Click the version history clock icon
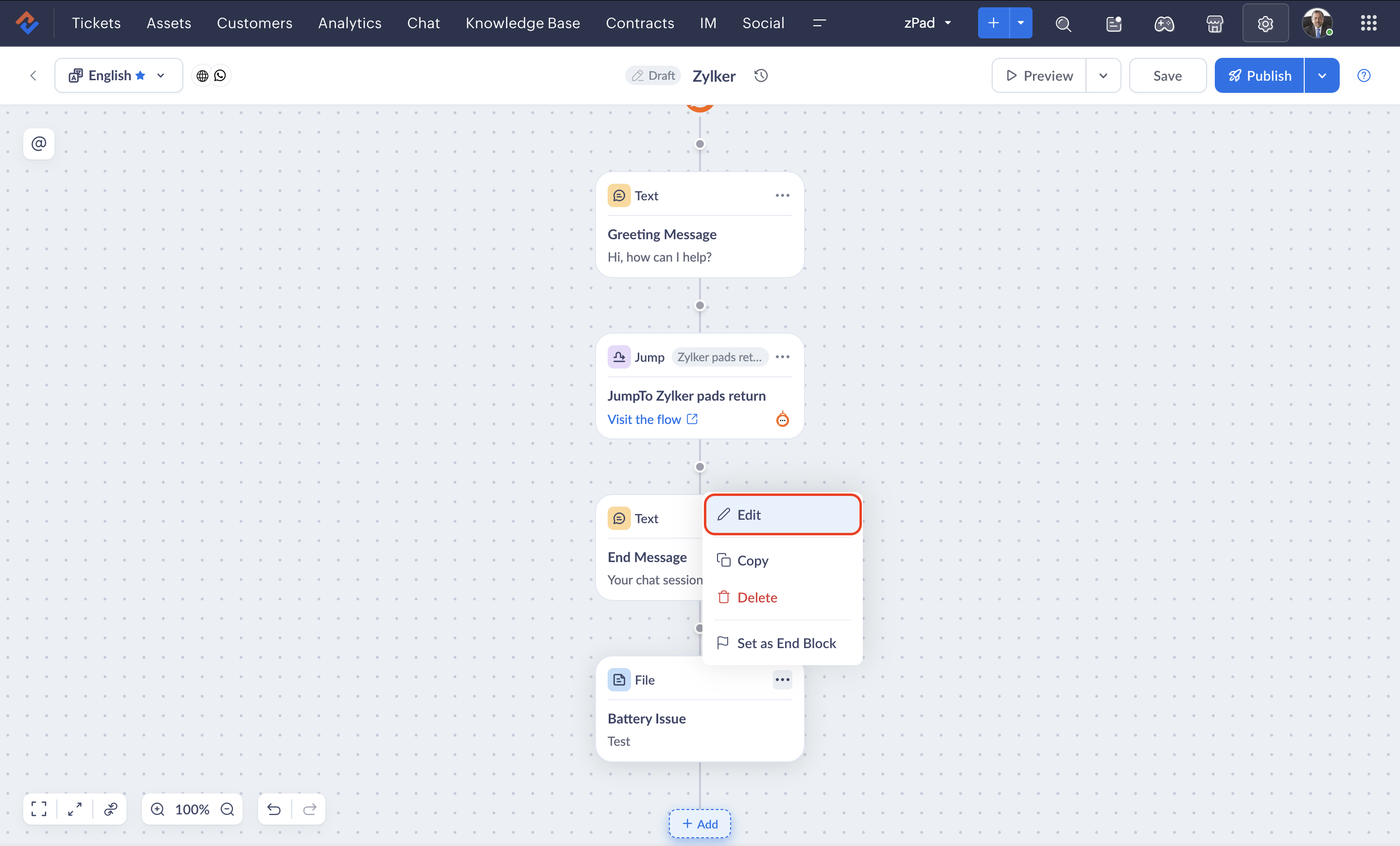Viewport: 1400px width, 846px height. click(x=761, y=75)
